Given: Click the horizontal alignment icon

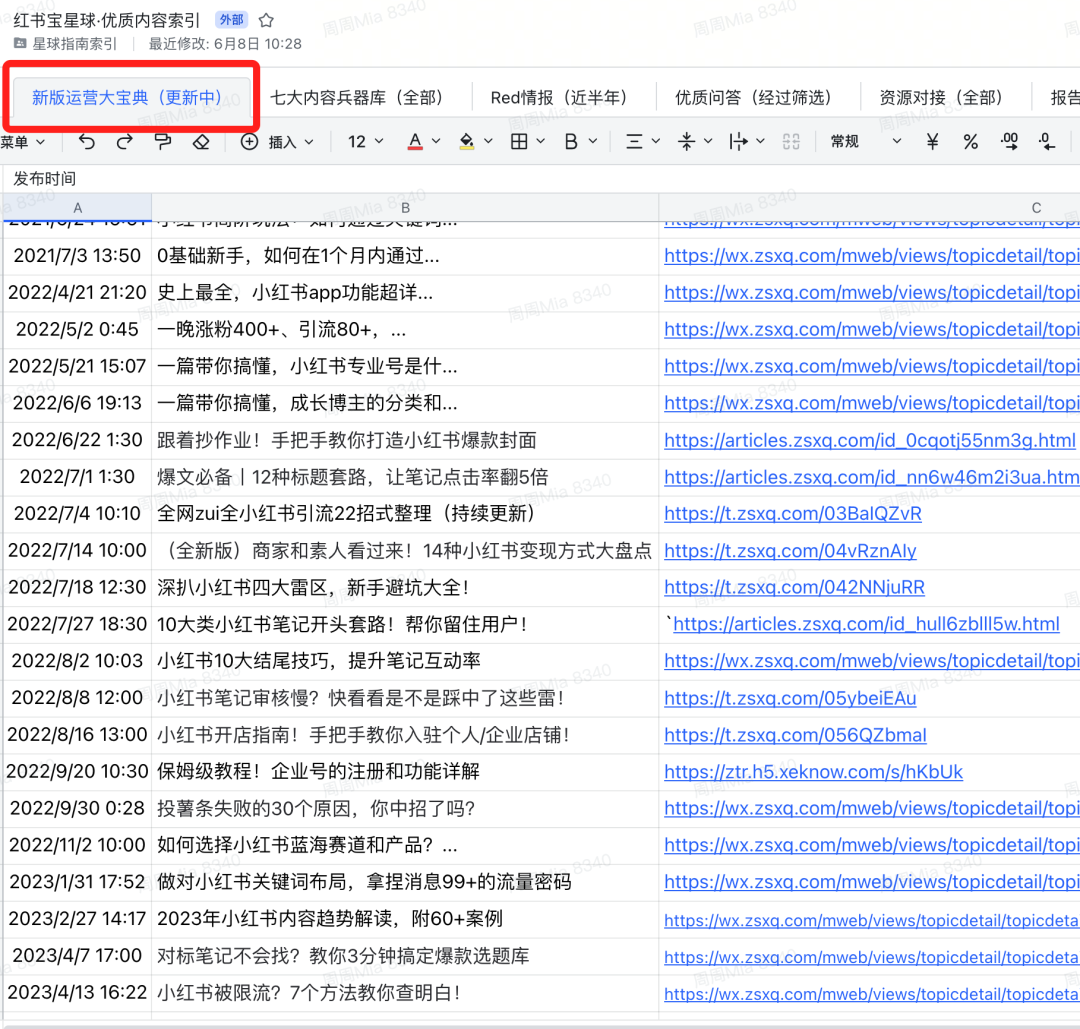Looking at the screenshot, I should coord(634,142).
